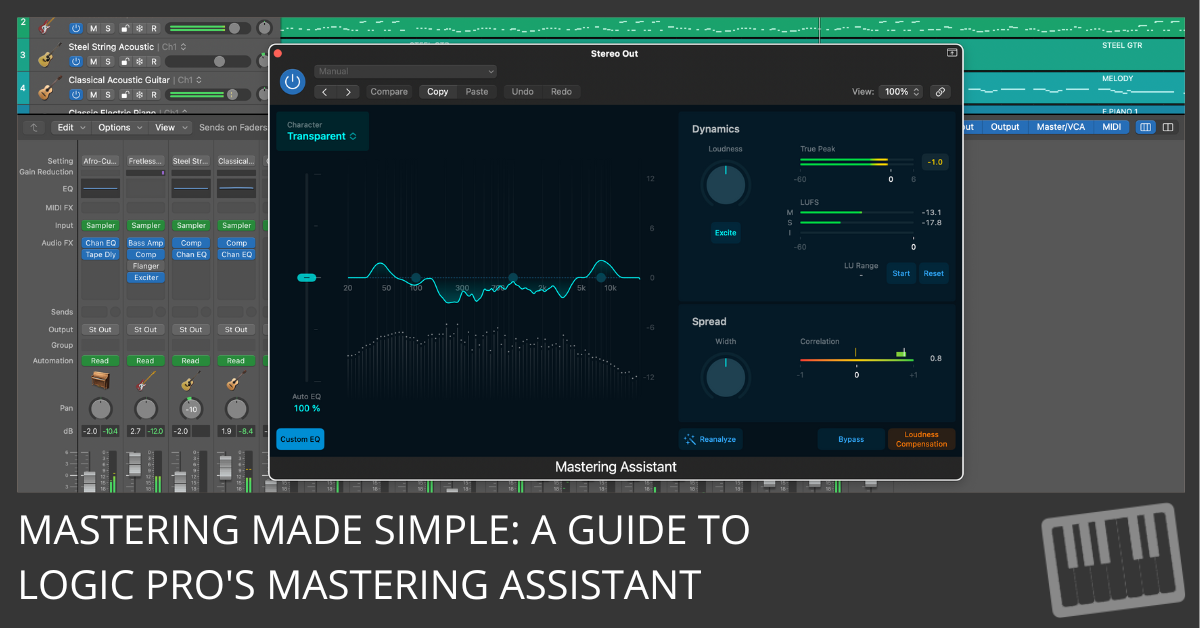The height and width of the screenshot is (628, 1200).
Task: Select the Master/VCA mixer filter tab
Action: [1059, 127]
